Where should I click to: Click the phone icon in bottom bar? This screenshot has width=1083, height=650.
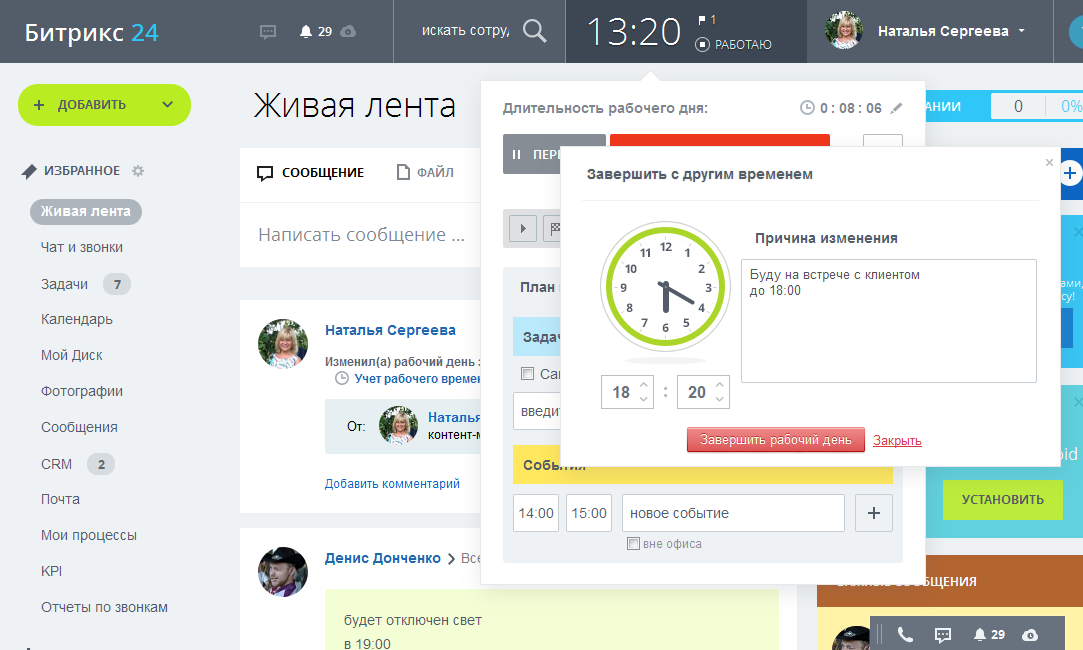(x=905, y=634)
